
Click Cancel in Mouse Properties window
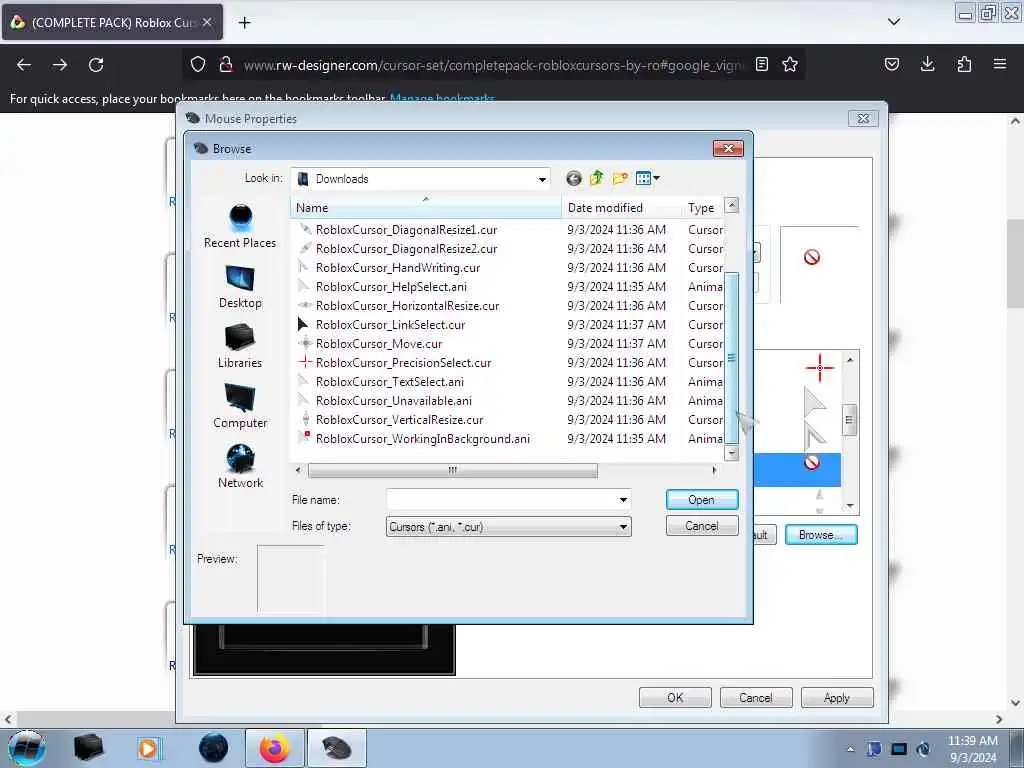click(756, 697)
